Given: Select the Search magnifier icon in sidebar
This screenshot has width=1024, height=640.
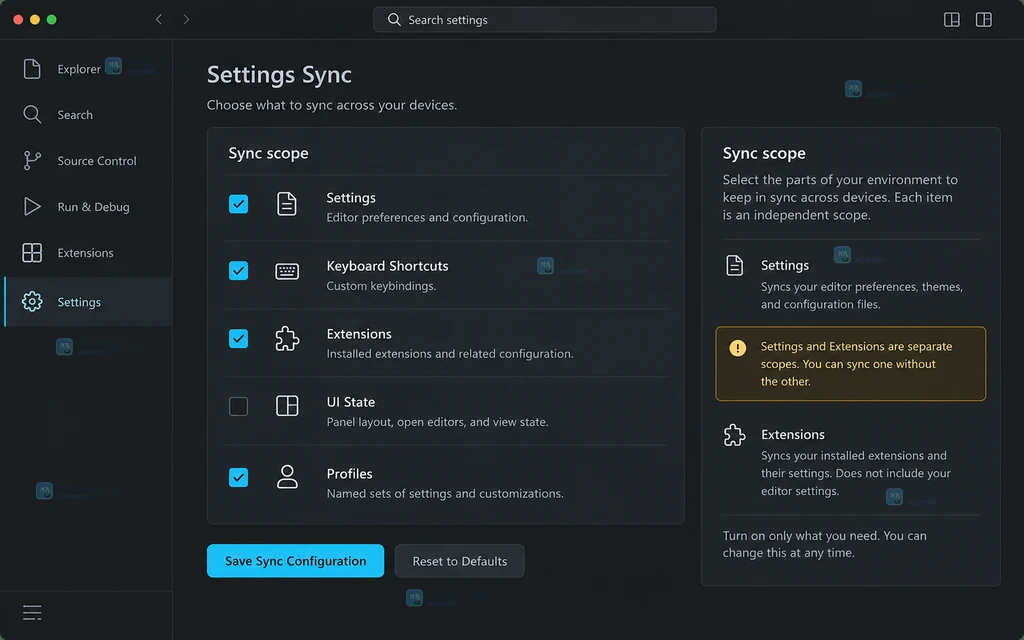Looking at the screenshot, I should pyautogui.click(x=32, y=114).
